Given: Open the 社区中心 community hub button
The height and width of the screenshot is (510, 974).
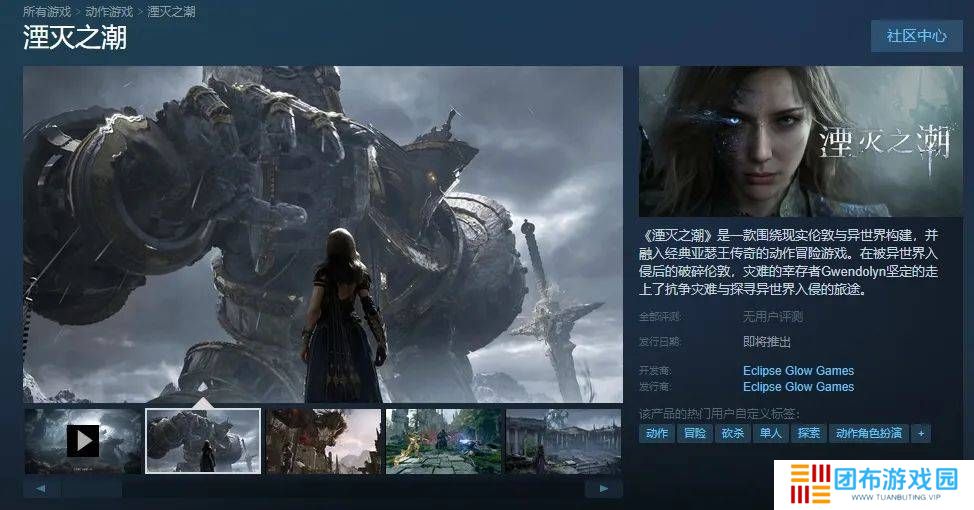Looking at the screenshot, I should [x=916, y=35].
